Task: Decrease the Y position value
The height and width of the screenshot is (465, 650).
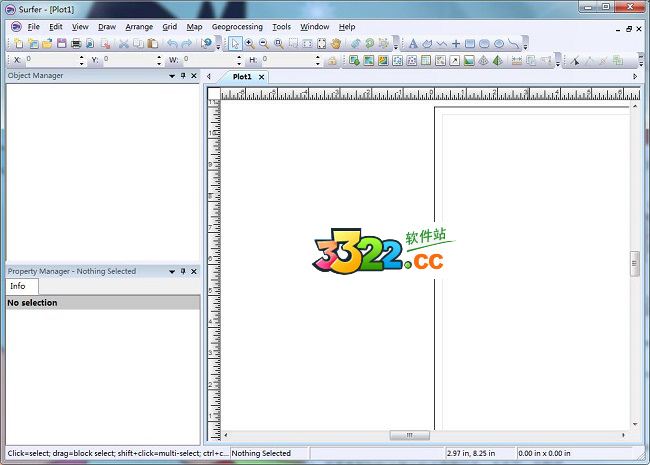Action: [x=159, y=63]
